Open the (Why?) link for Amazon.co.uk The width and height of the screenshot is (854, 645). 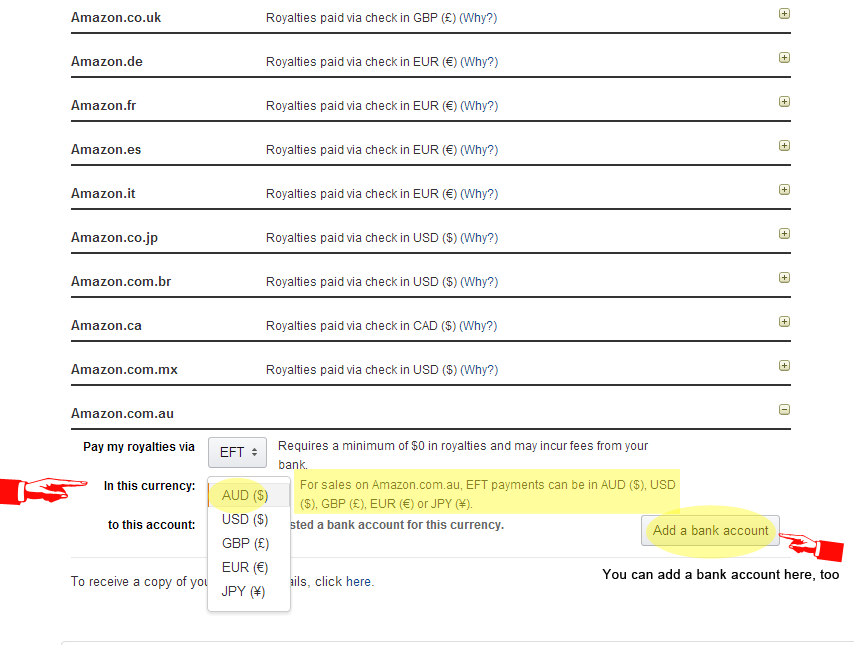click(478, 18)
